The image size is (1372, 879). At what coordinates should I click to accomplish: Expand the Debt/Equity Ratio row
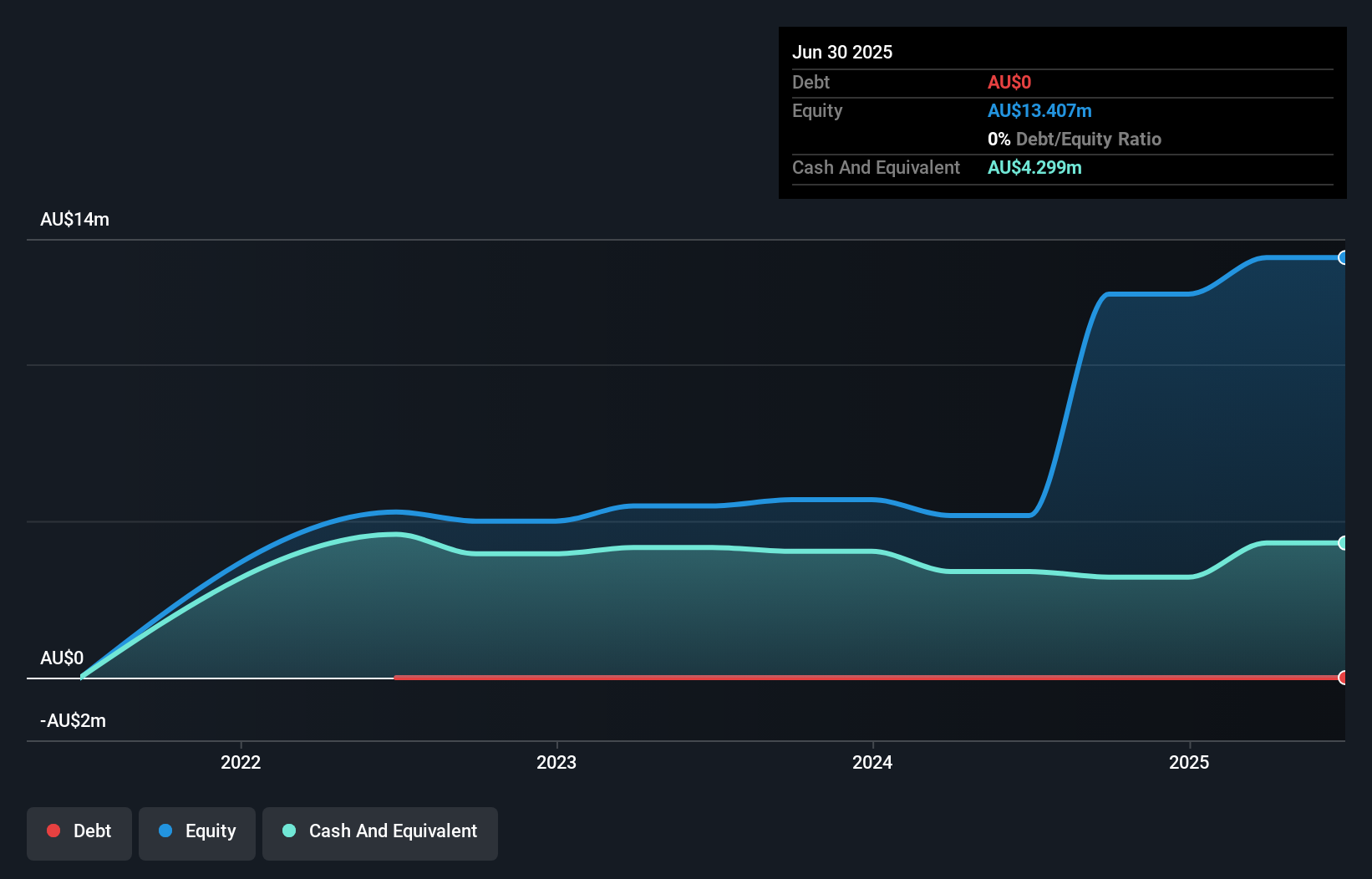tap(1075, 139)
